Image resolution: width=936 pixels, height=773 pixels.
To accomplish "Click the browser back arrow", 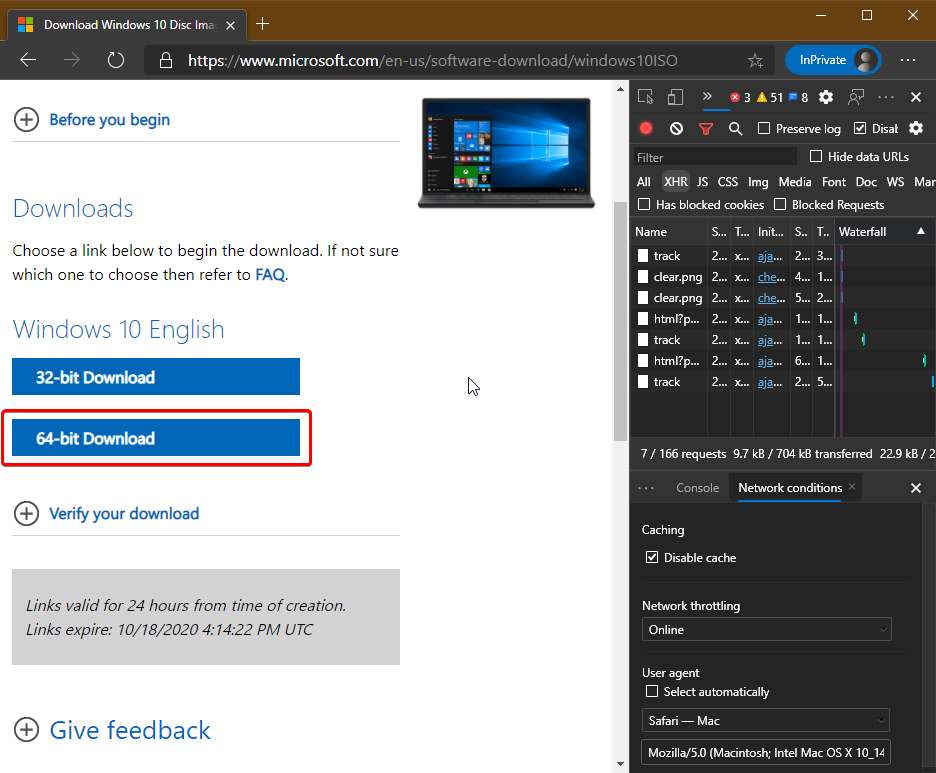I will (x=28, y=60).
